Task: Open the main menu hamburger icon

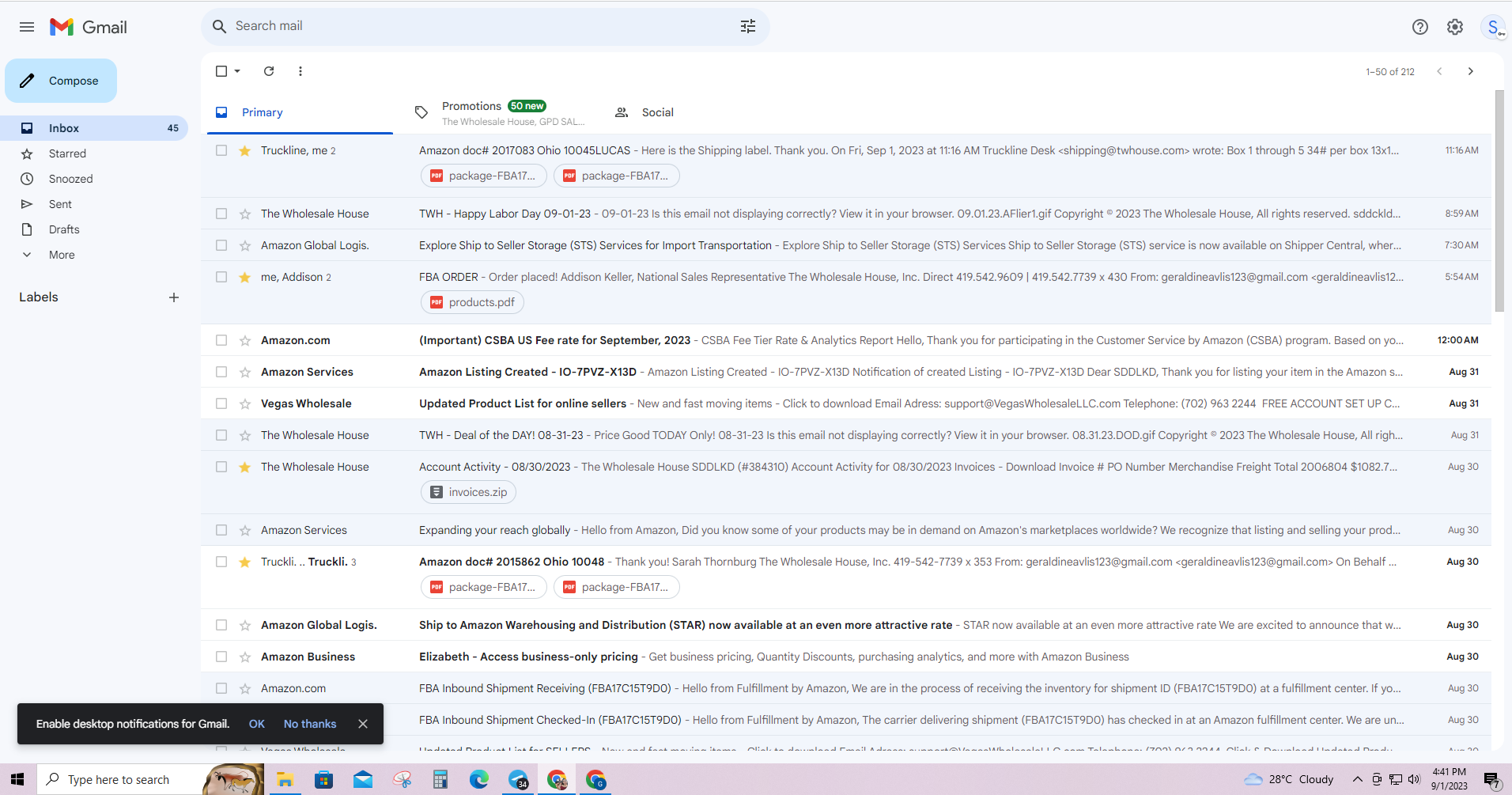Action: [x=27, y=27]
